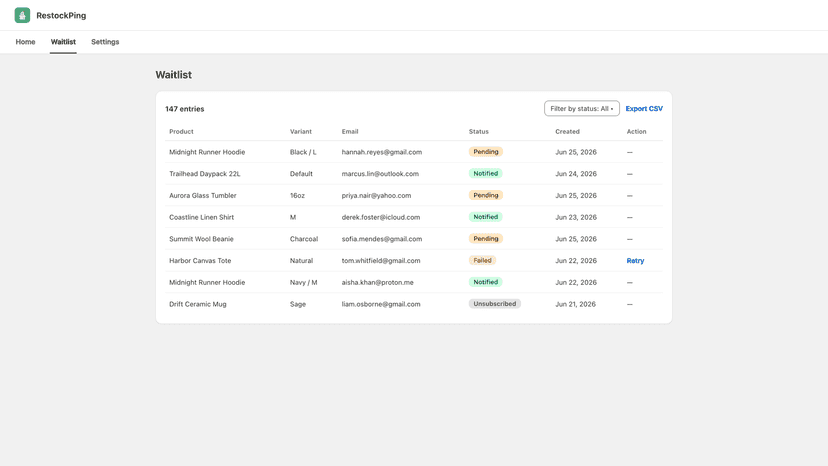Select the Waitlist tab
The image size is (828, 466).
[x=63, y=42]
